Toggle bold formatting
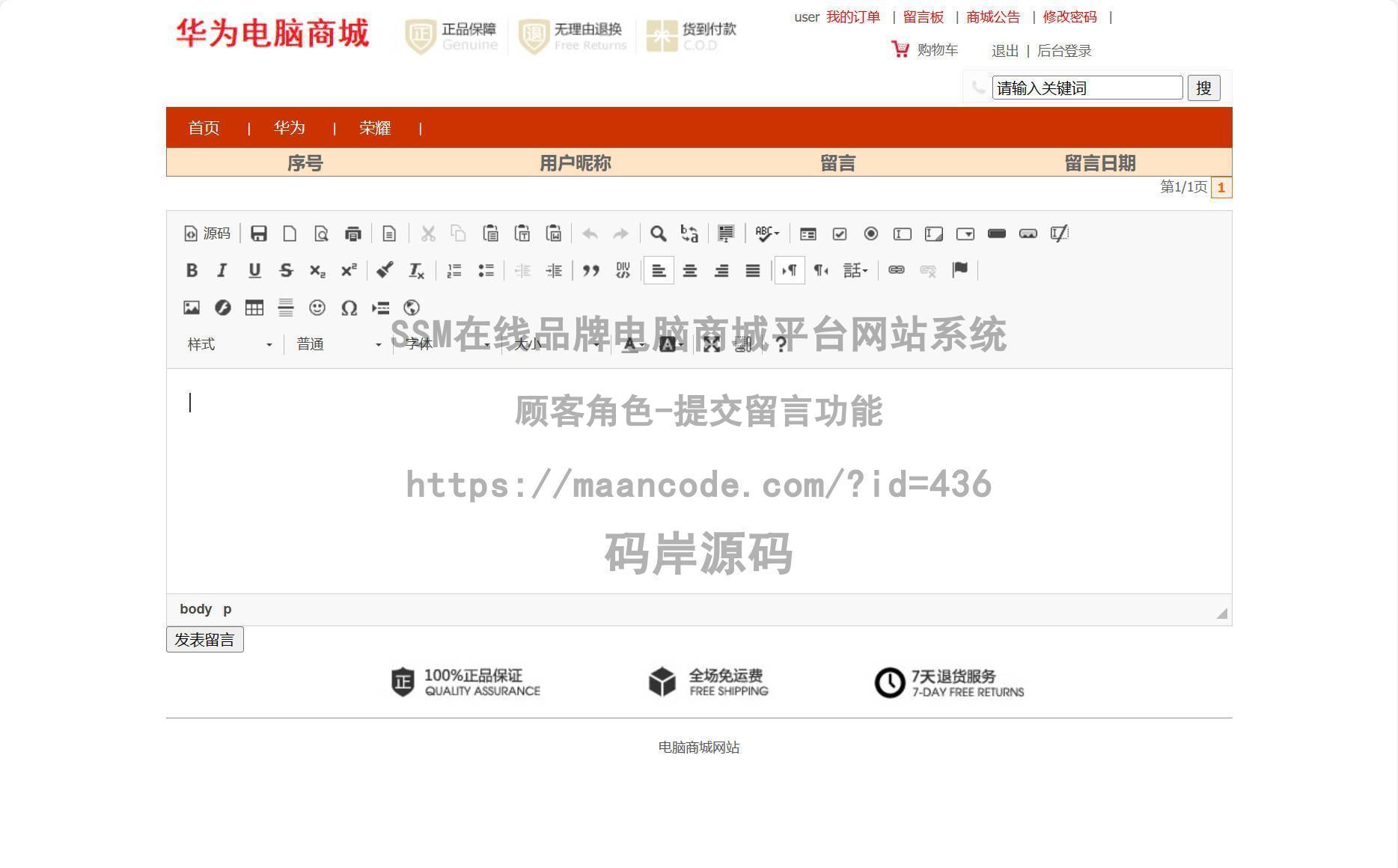 coord(192,270)
